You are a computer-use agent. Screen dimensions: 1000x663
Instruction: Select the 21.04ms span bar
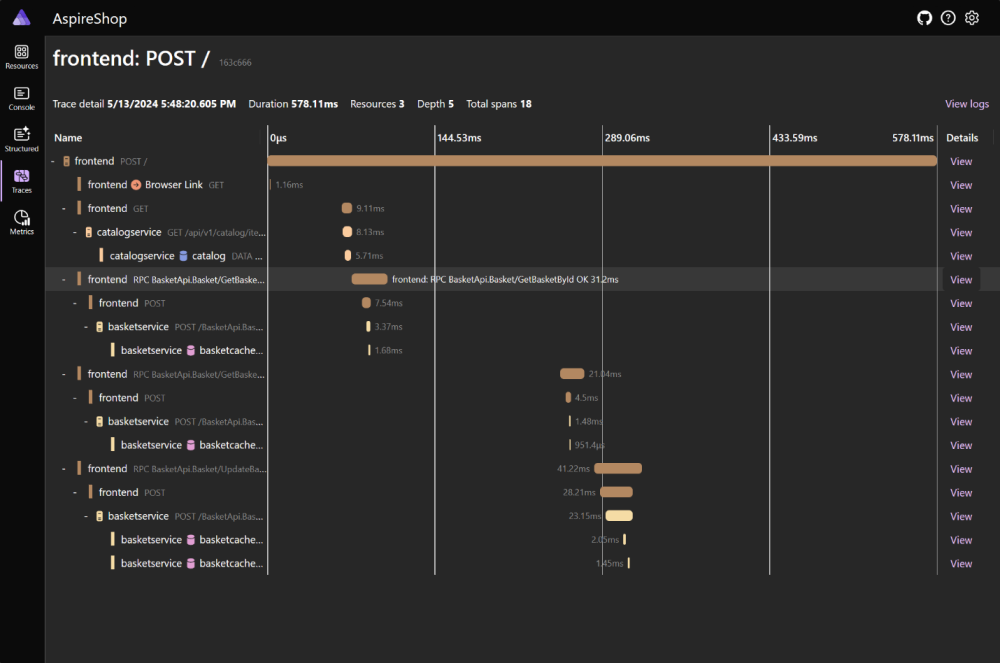point(572,374)
